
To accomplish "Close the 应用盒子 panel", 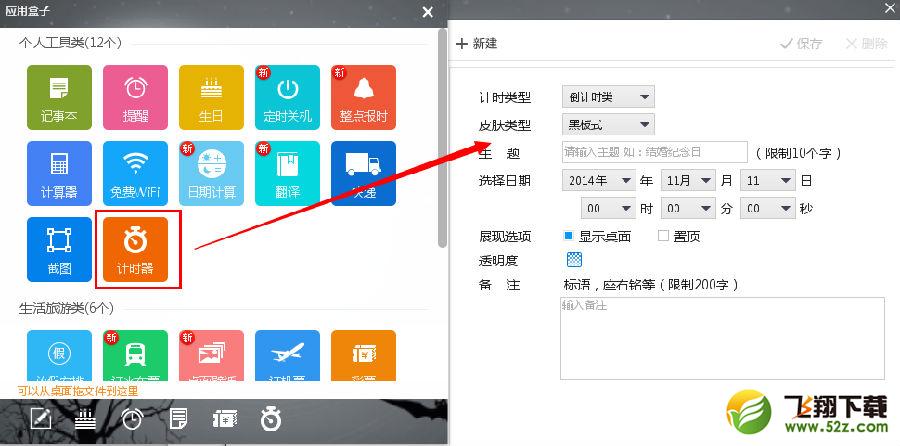I will coord(428,12).
